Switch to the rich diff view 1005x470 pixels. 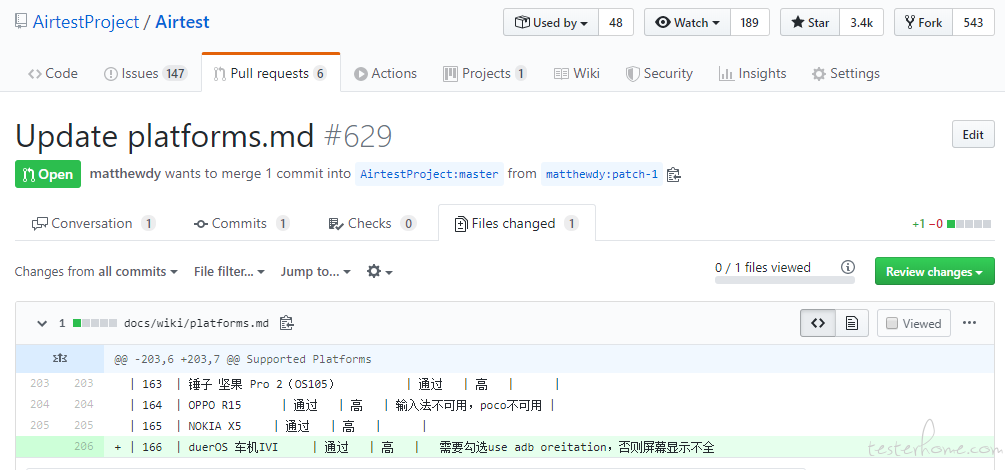point(852,323)
